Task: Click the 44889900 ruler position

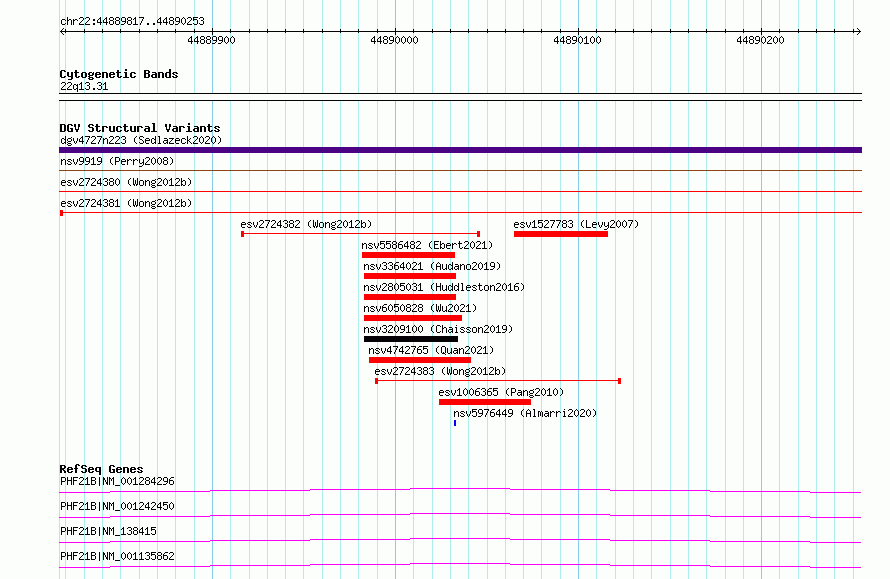Action: click(x=211, y=40)
